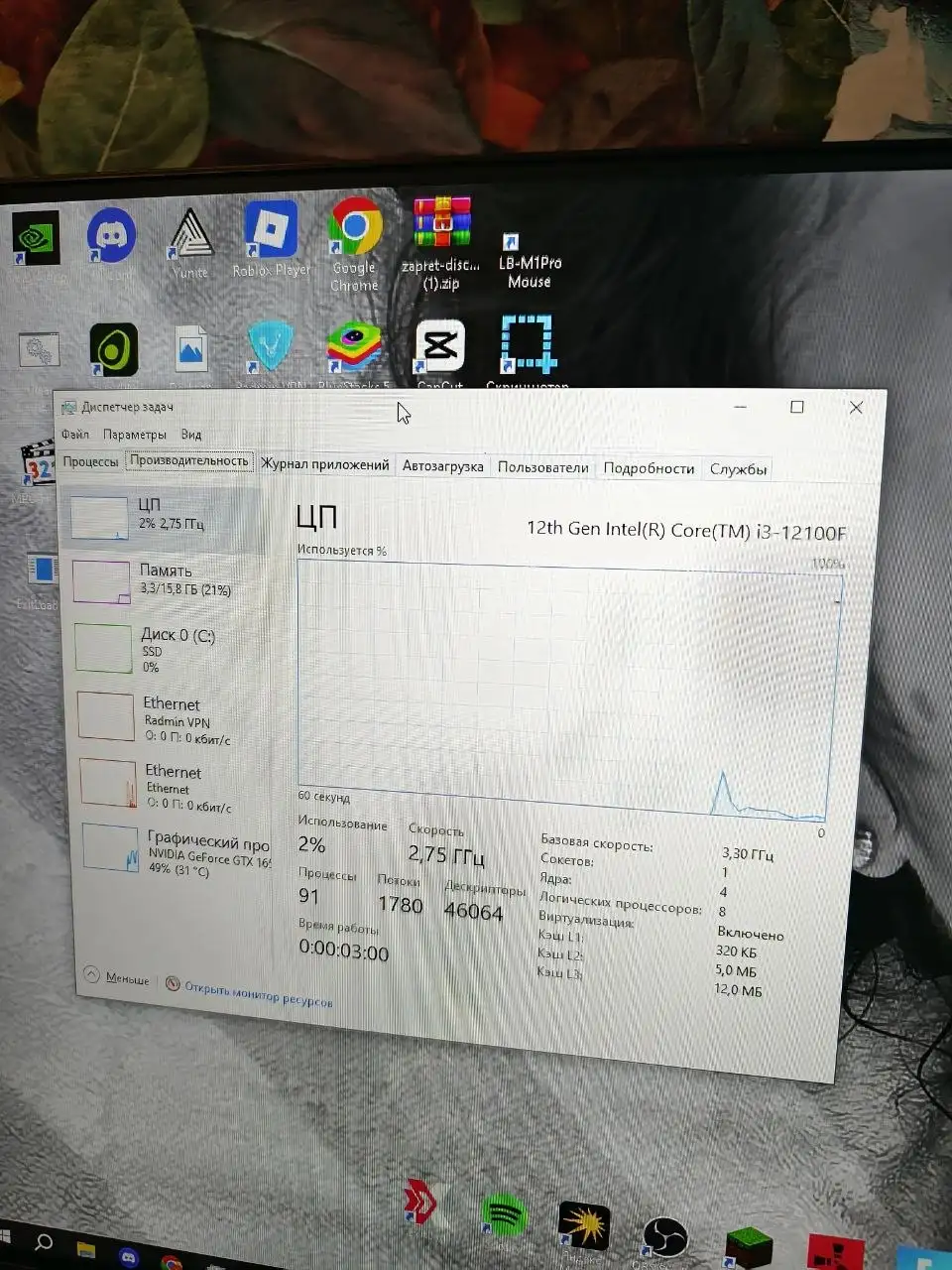Image resolution: width=952 pixels, height=1270 pixels.
Task: Open the LB-M1Pro Mouse desktop shortcut
Action: [530, 260]
